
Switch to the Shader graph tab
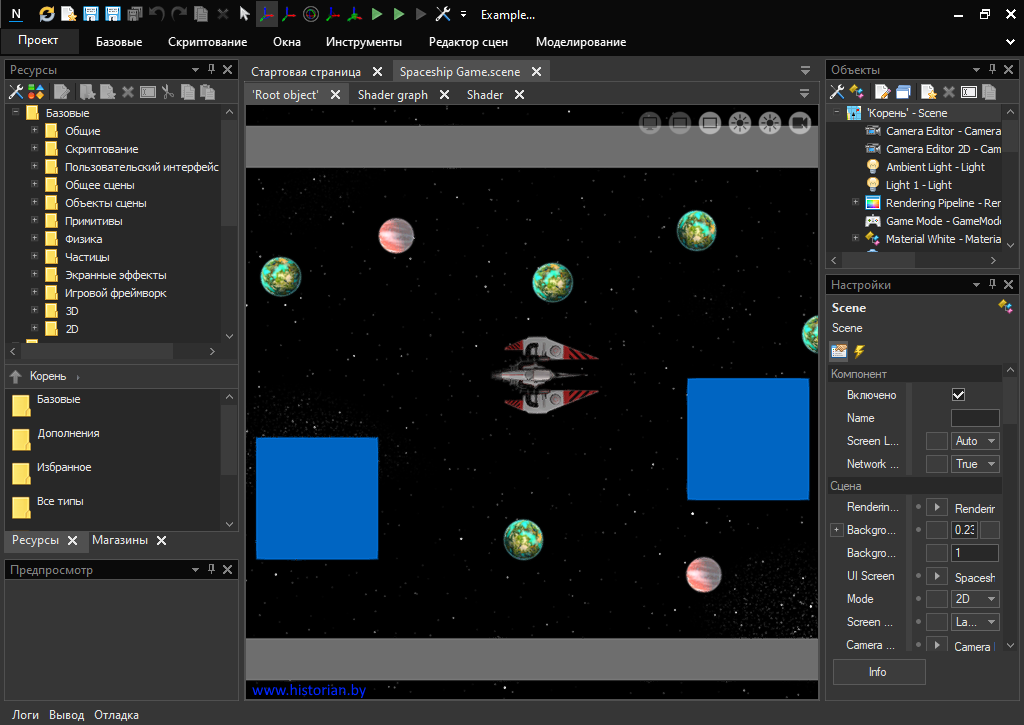(392, 95)
